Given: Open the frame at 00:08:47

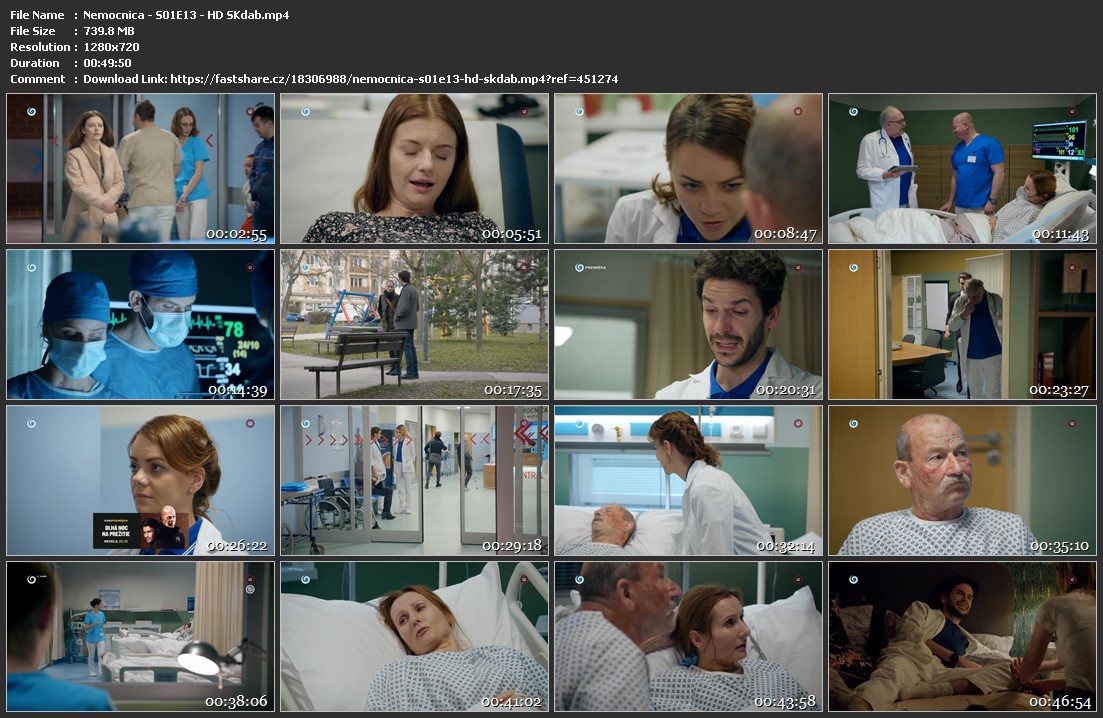Looking at the screenshot, I should [x=688, y=168].
